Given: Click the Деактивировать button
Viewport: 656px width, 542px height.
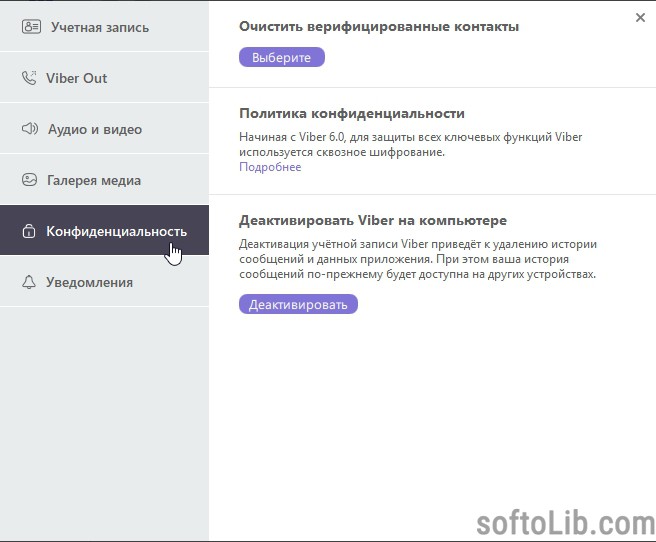Looking at the screenshot, I should (298, 304).
